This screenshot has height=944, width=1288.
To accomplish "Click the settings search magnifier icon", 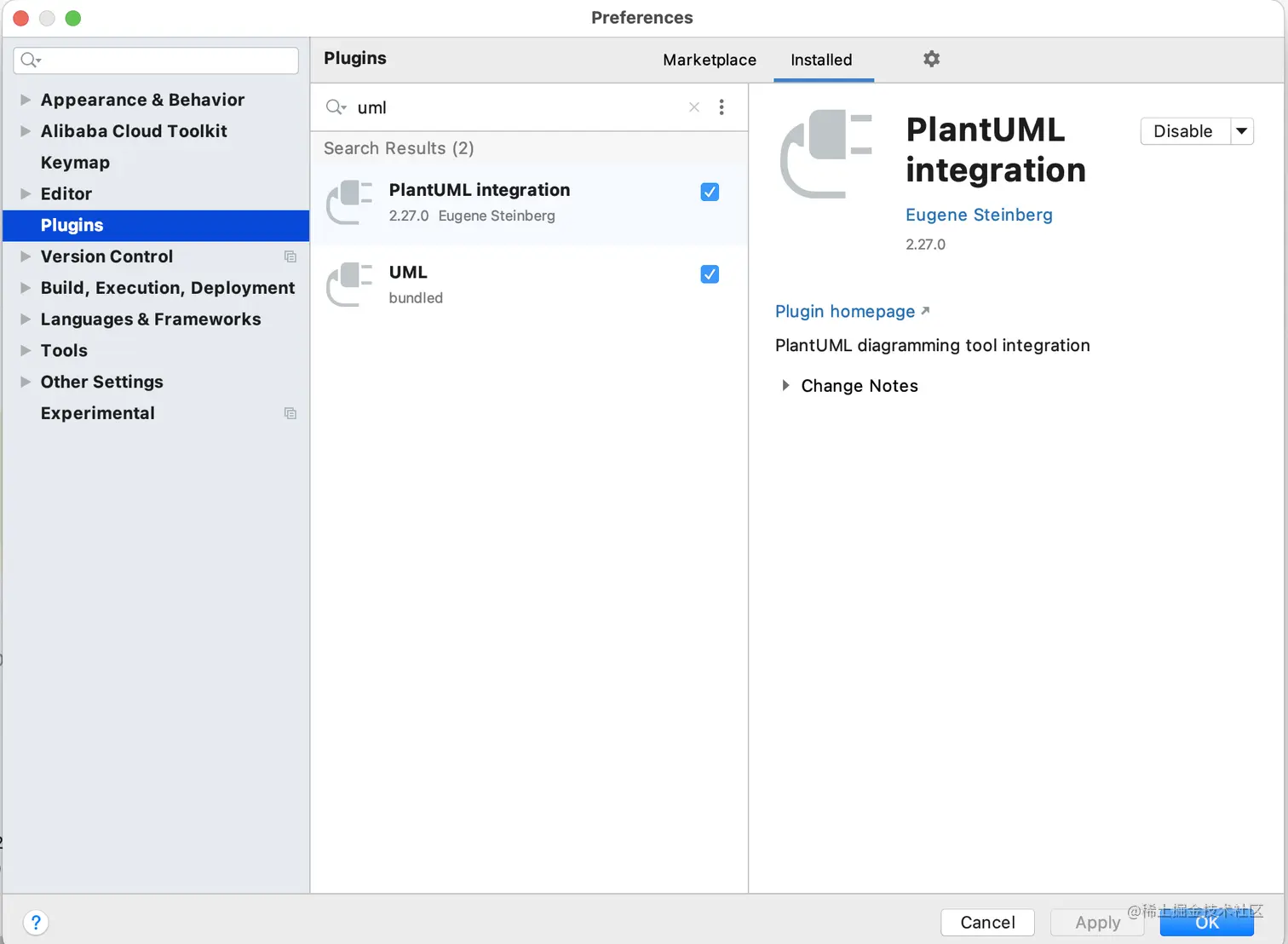I will coord(31,60).
